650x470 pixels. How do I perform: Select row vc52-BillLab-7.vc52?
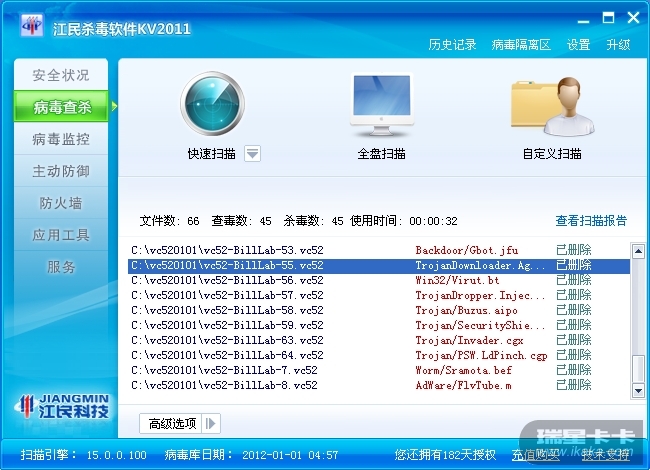click(378, 370)
